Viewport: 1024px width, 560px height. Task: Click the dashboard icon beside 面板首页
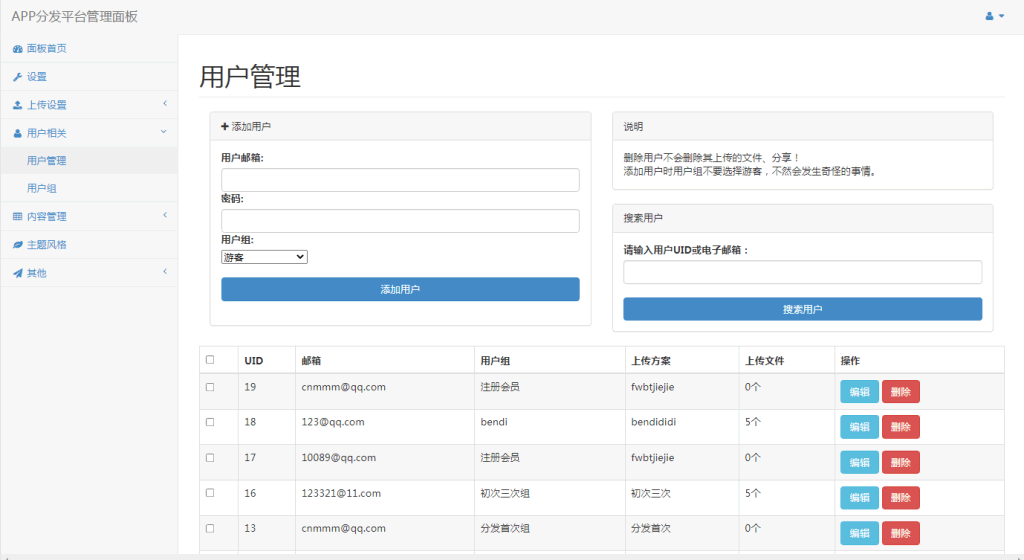point(17,49)
